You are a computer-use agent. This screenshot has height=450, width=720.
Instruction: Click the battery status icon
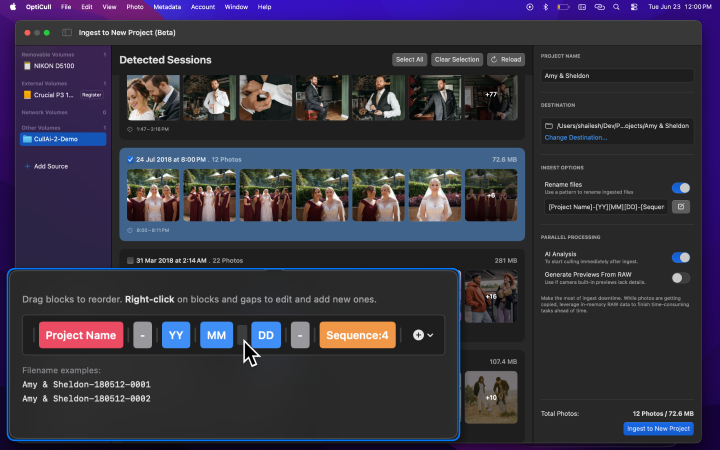click(x=563, y=7)
